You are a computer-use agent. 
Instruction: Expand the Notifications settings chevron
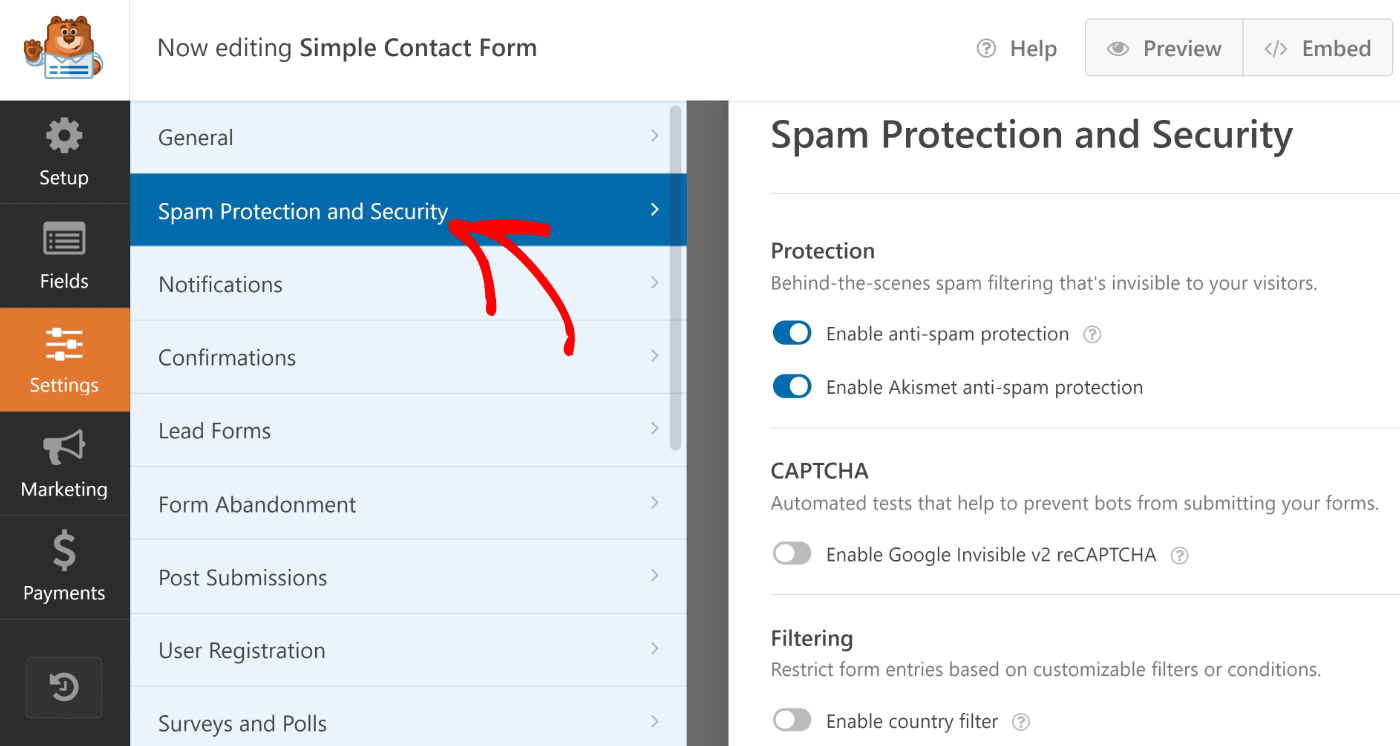[x=655, y=283]
